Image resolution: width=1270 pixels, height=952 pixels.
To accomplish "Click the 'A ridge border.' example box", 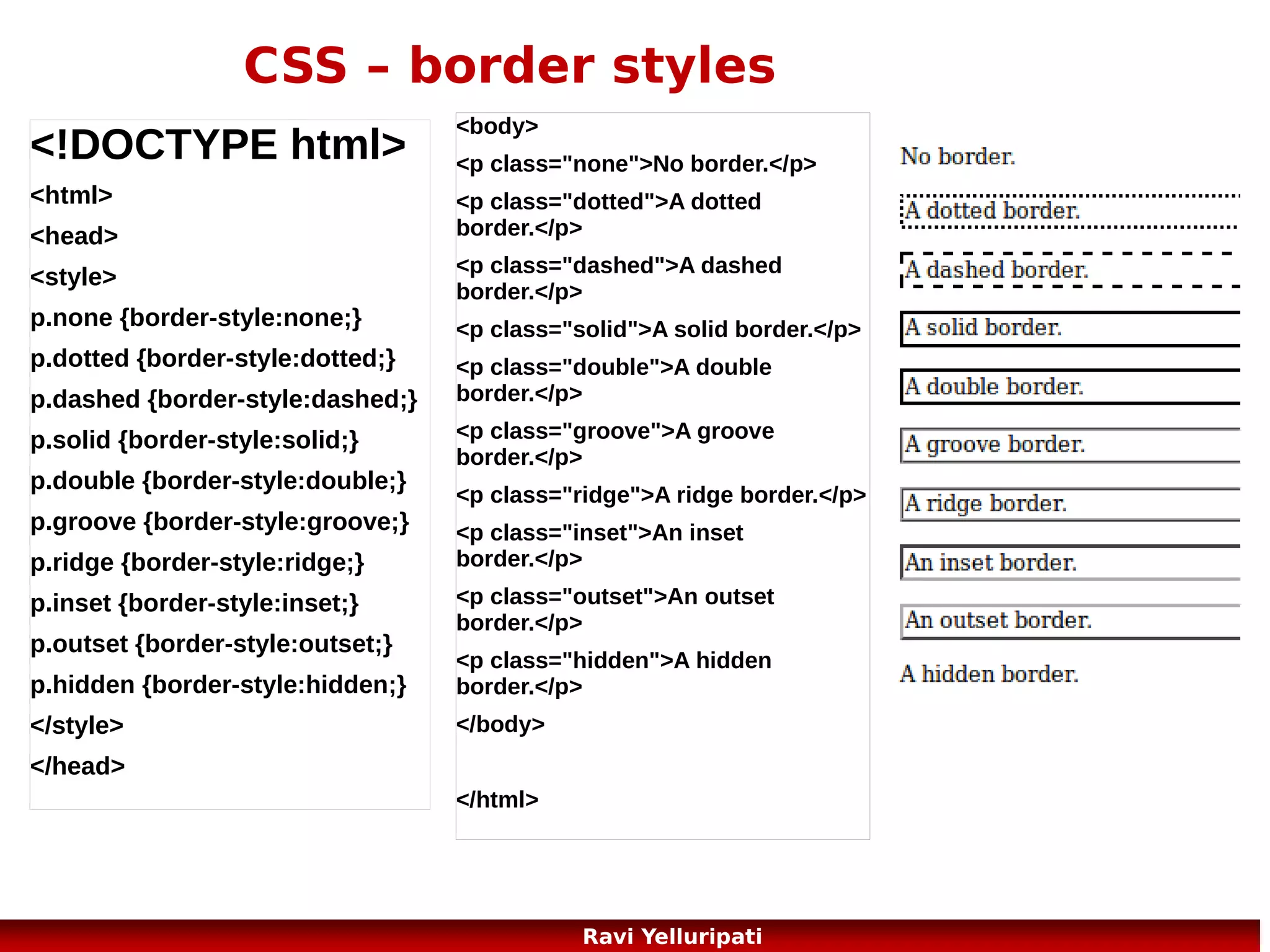I will [1070, 503].
